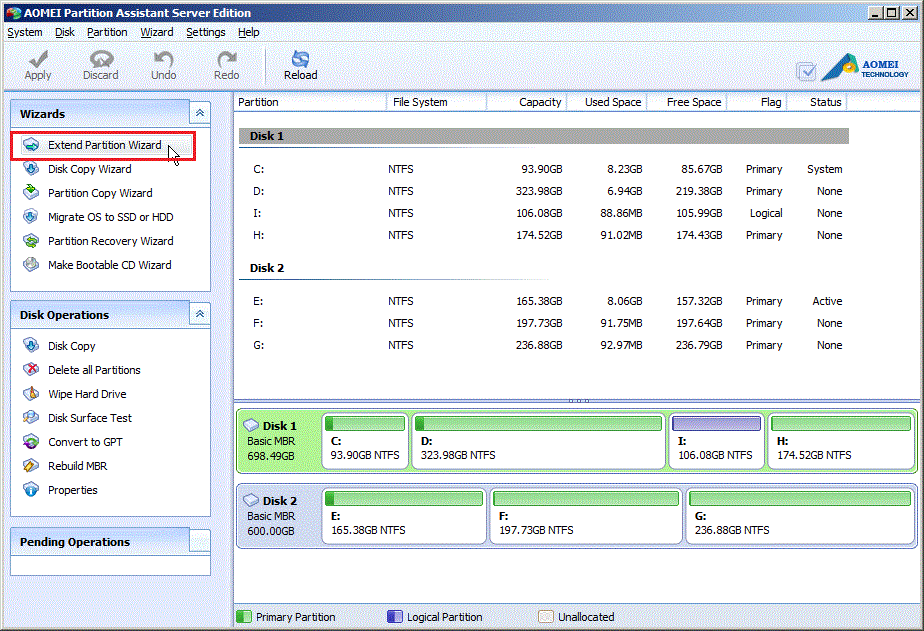This screenshot has height=631, width=924.
Task: Select Convert to GPT operation
Action: coord(85,442)
